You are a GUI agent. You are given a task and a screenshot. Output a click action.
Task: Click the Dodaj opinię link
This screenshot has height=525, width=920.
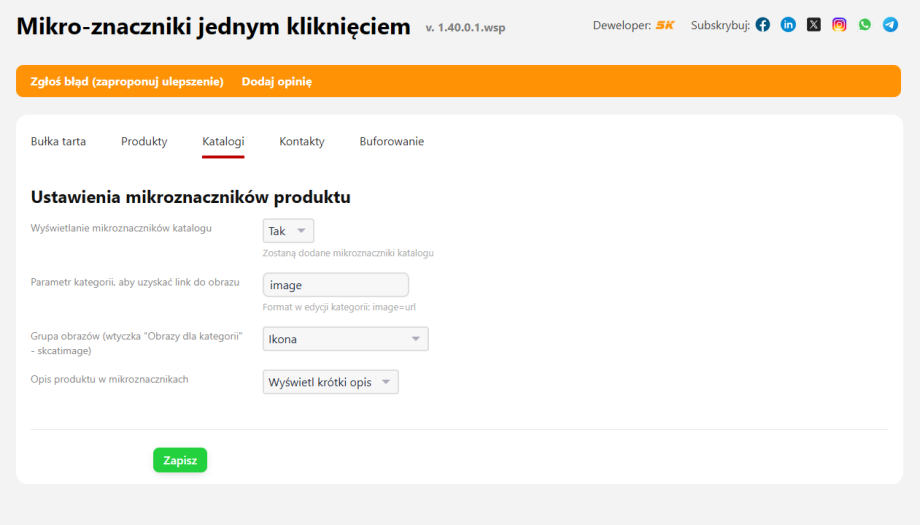(277, 82)
